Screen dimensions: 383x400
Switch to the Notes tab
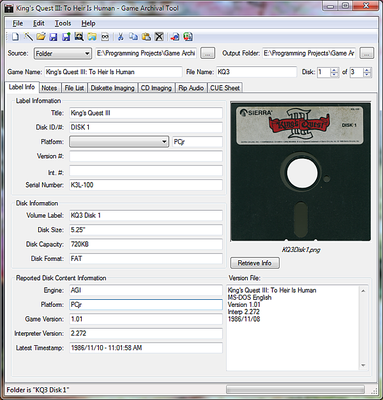click(49, 88)
